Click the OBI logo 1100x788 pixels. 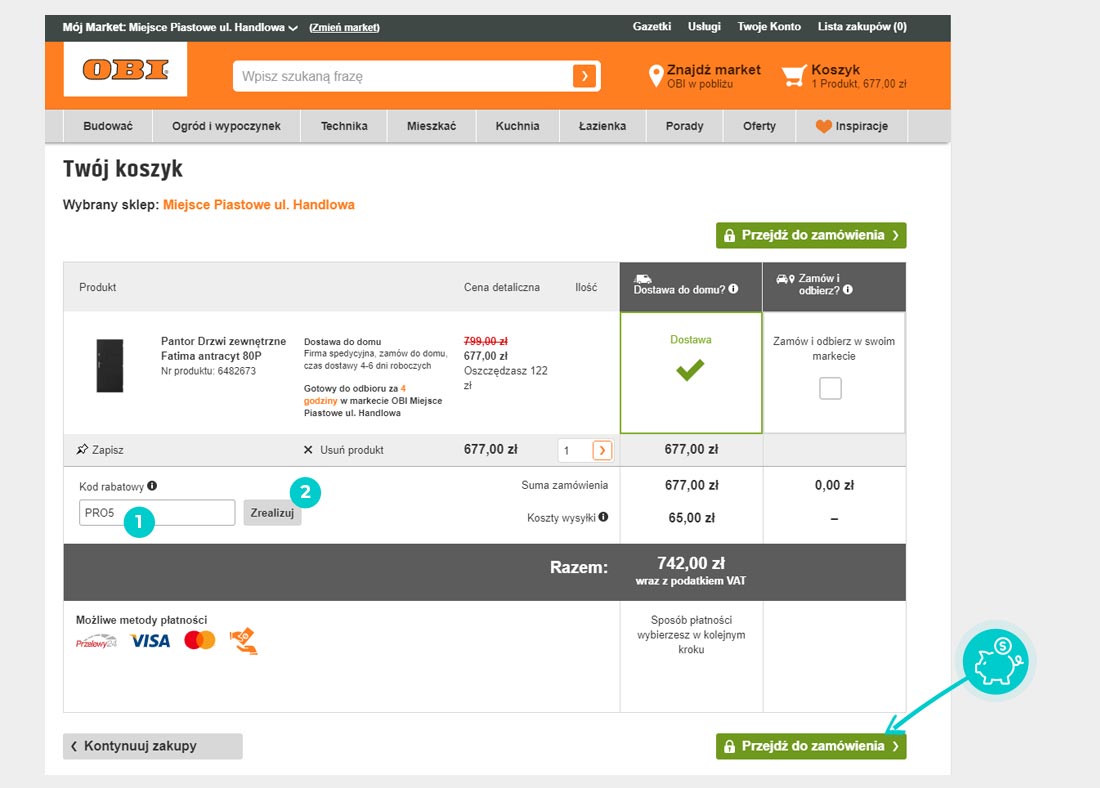tap(126, 69)
